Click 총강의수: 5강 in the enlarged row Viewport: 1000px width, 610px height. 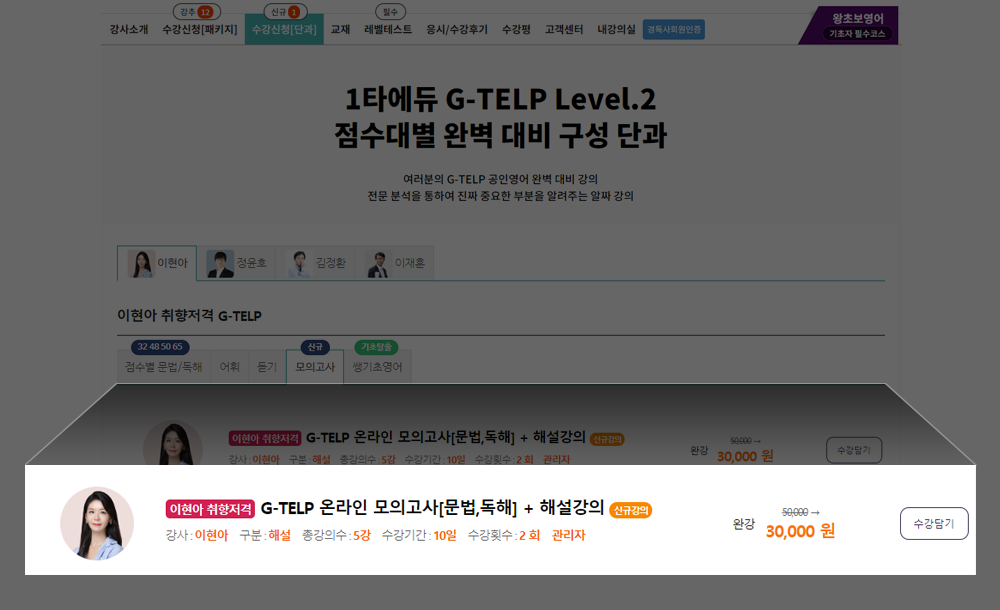(x=336, y=535)
